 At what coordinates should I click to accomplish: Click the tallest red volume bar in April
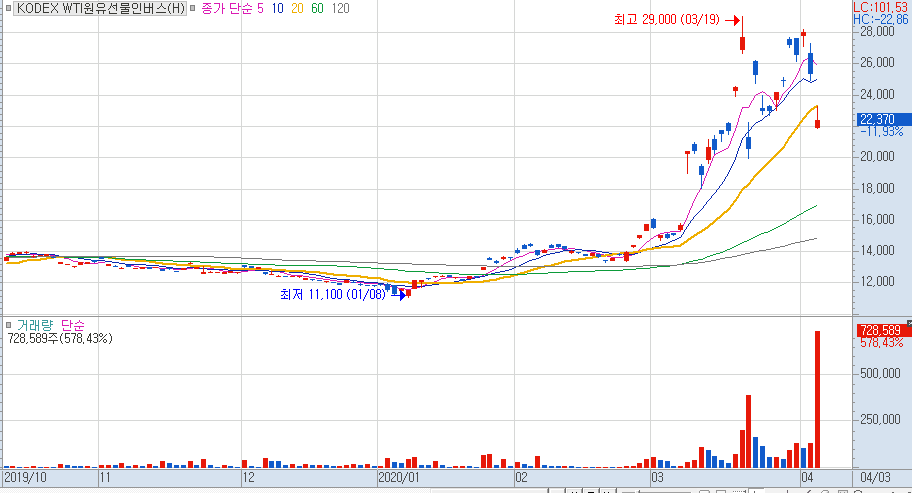coord(817,399)
